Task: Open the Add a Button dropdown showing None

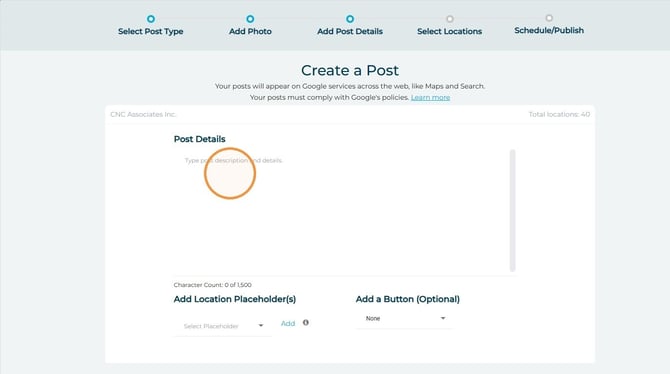Action: (x=404, y=318)
